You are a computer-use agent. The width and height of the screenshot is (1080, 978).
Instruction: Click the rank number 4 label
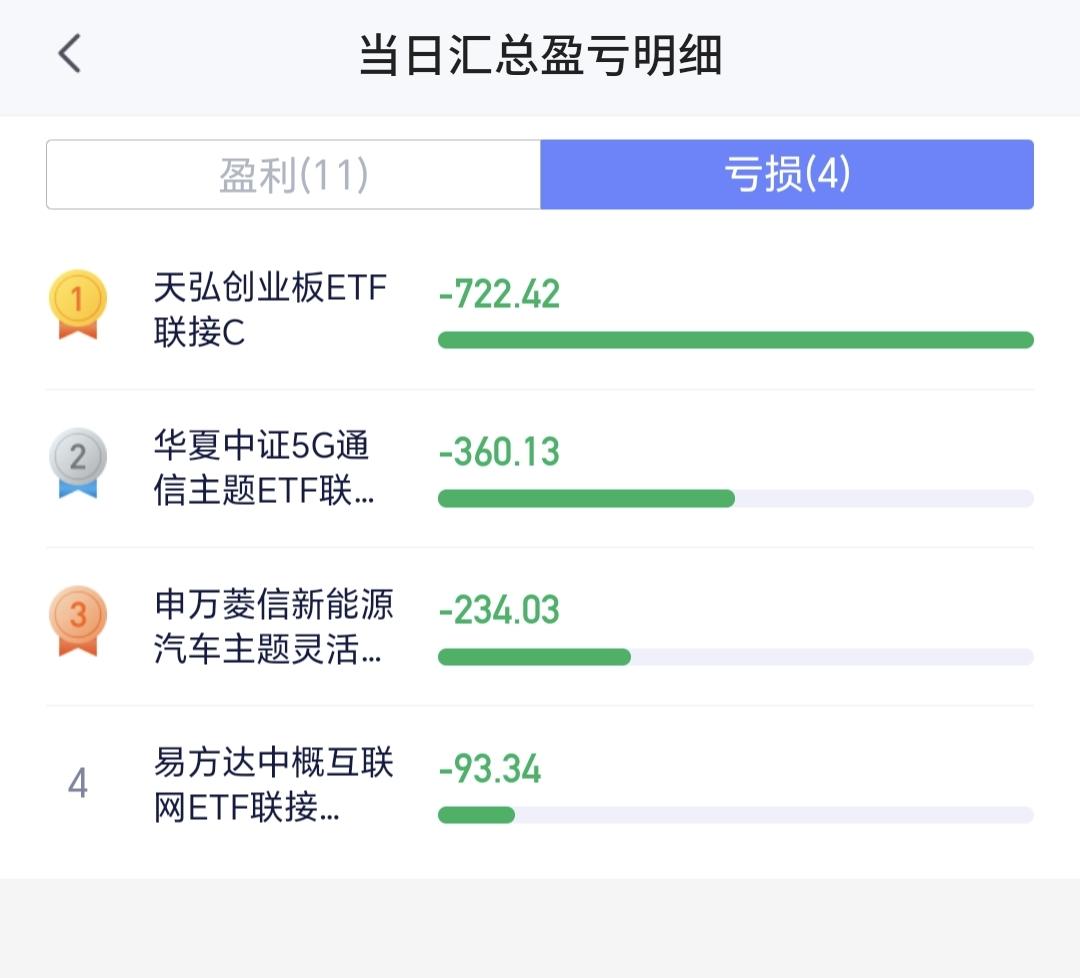click(78, 783)
